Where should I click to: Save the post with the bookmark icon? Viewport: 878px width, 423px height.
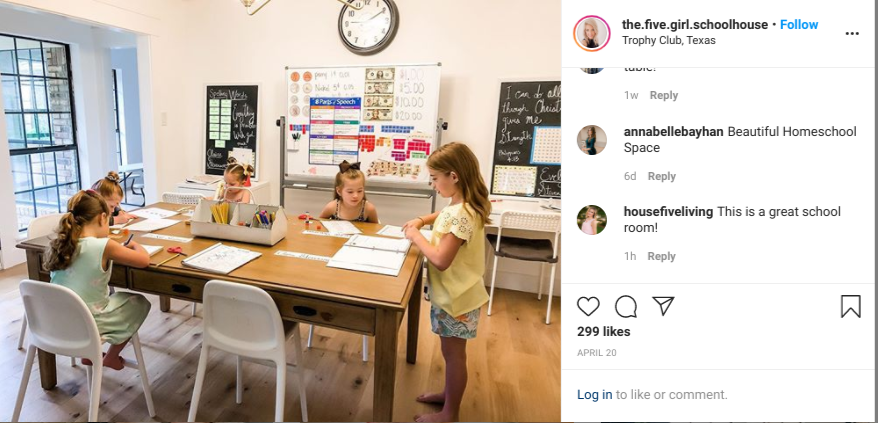pos(851,306)
